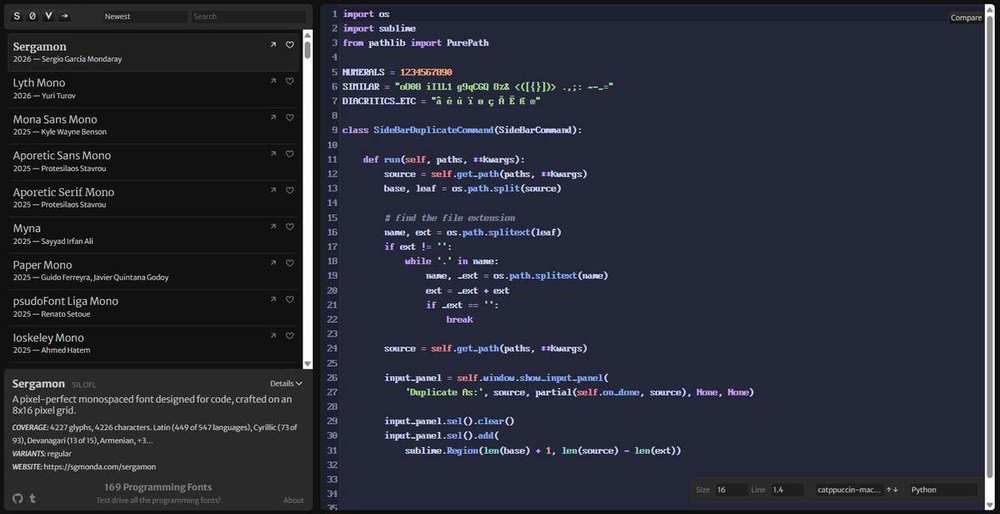Favorite the Lyth Mono font
Screen dimensions: 1000x514
(290, 81)
